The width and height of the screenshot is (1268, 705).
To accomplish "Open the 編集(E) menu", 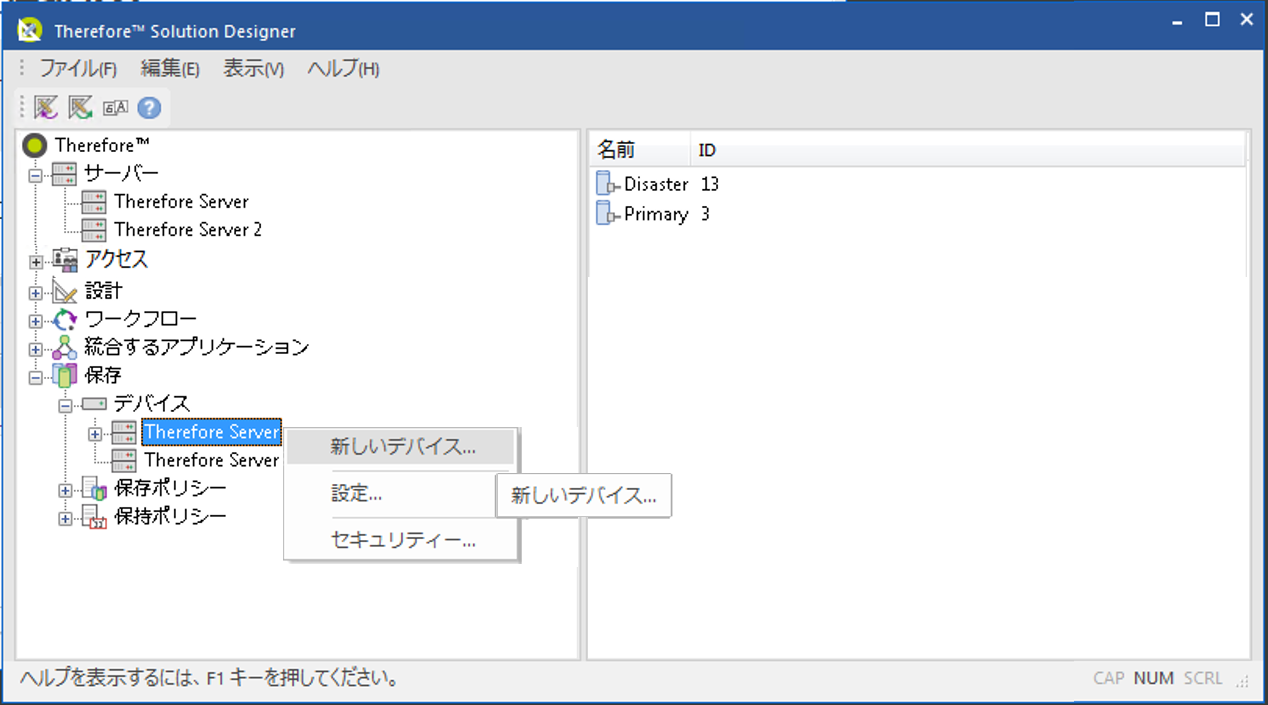I will point(170,69).
